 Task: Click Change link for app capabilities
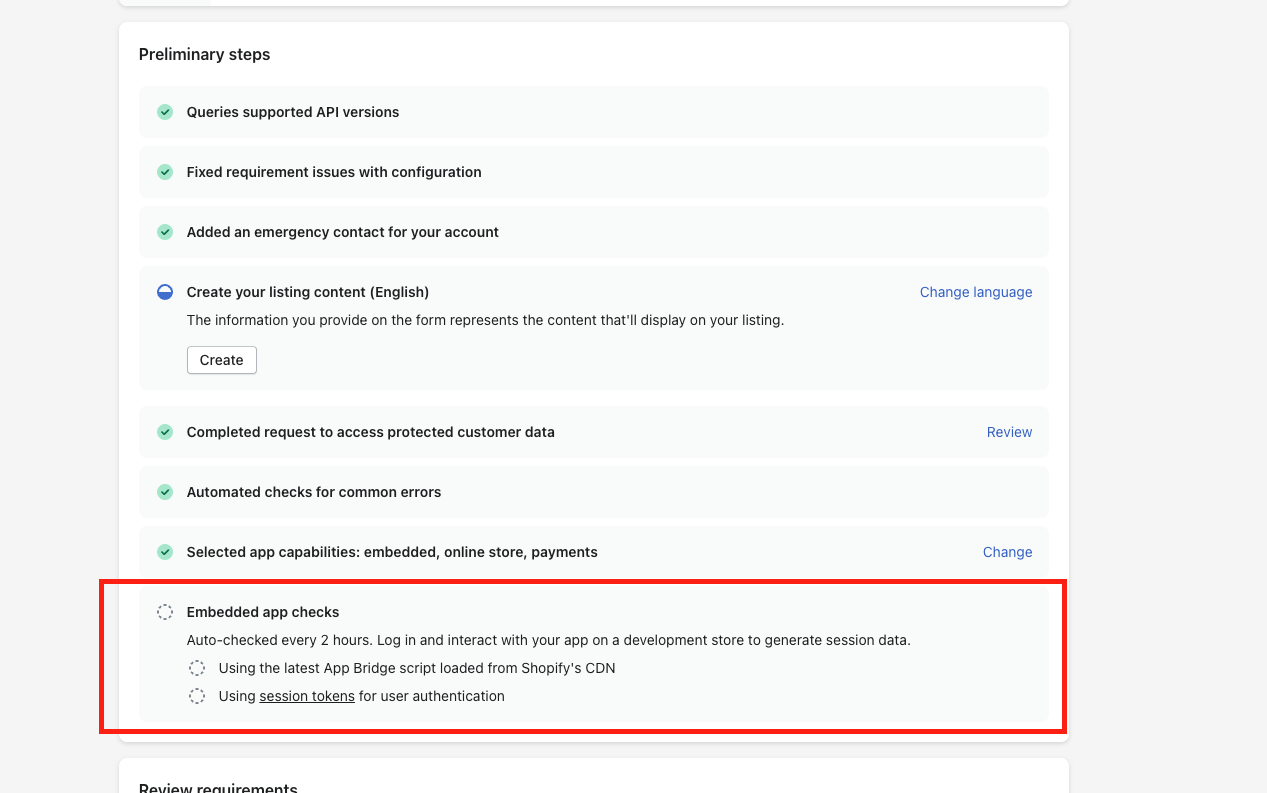tap(1007, 552)
